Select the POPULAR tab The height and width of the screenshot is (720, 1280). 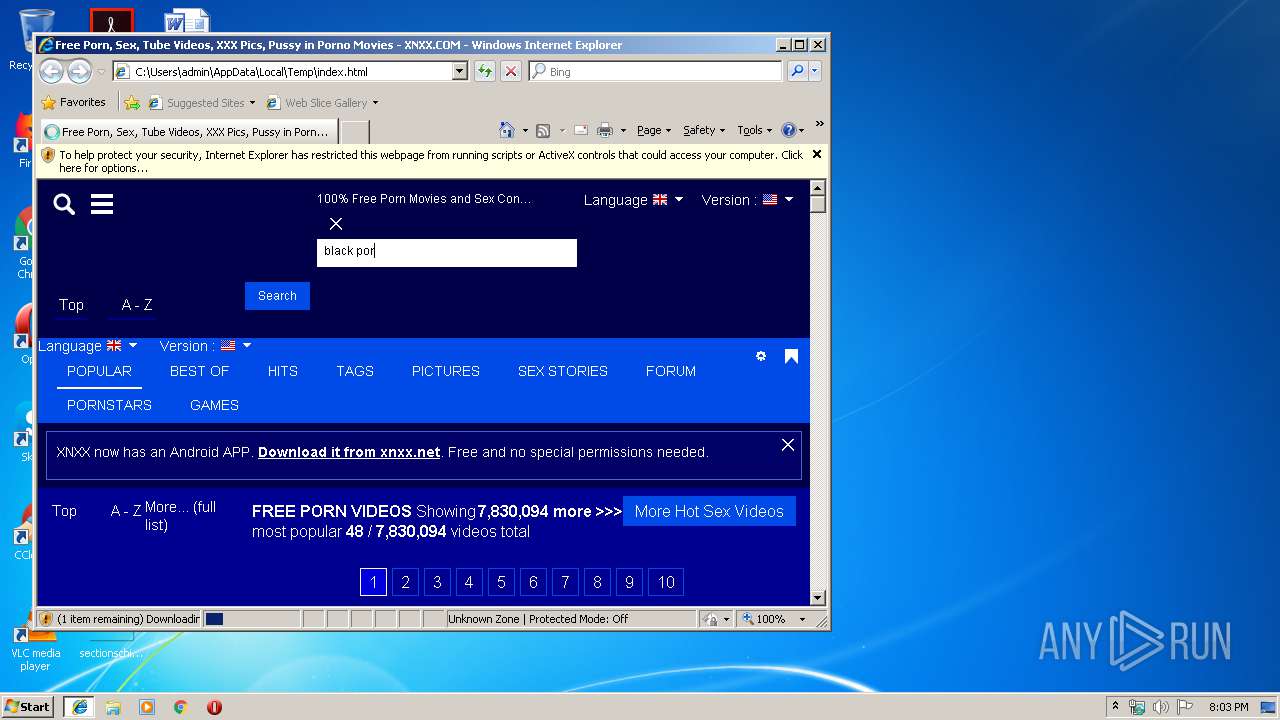[99, 371]
